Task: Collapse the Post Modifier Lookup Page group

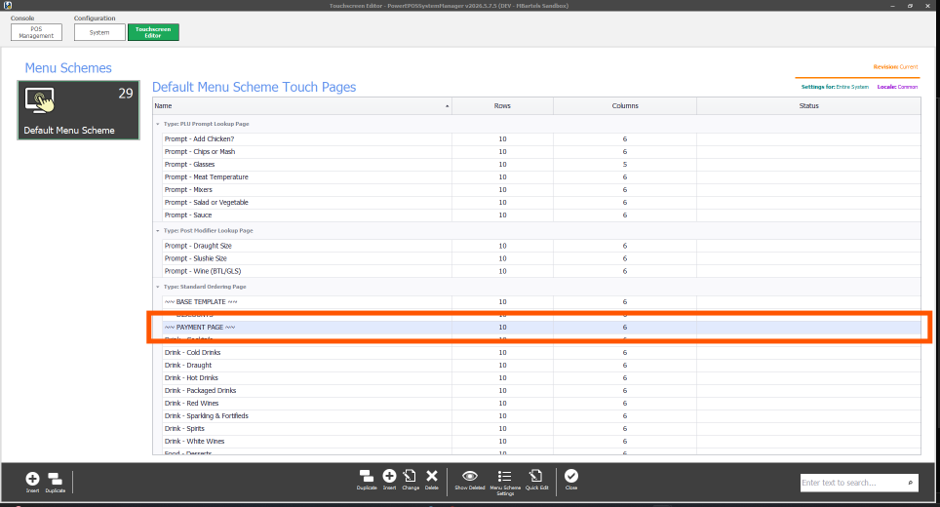Action: [158, 231]
